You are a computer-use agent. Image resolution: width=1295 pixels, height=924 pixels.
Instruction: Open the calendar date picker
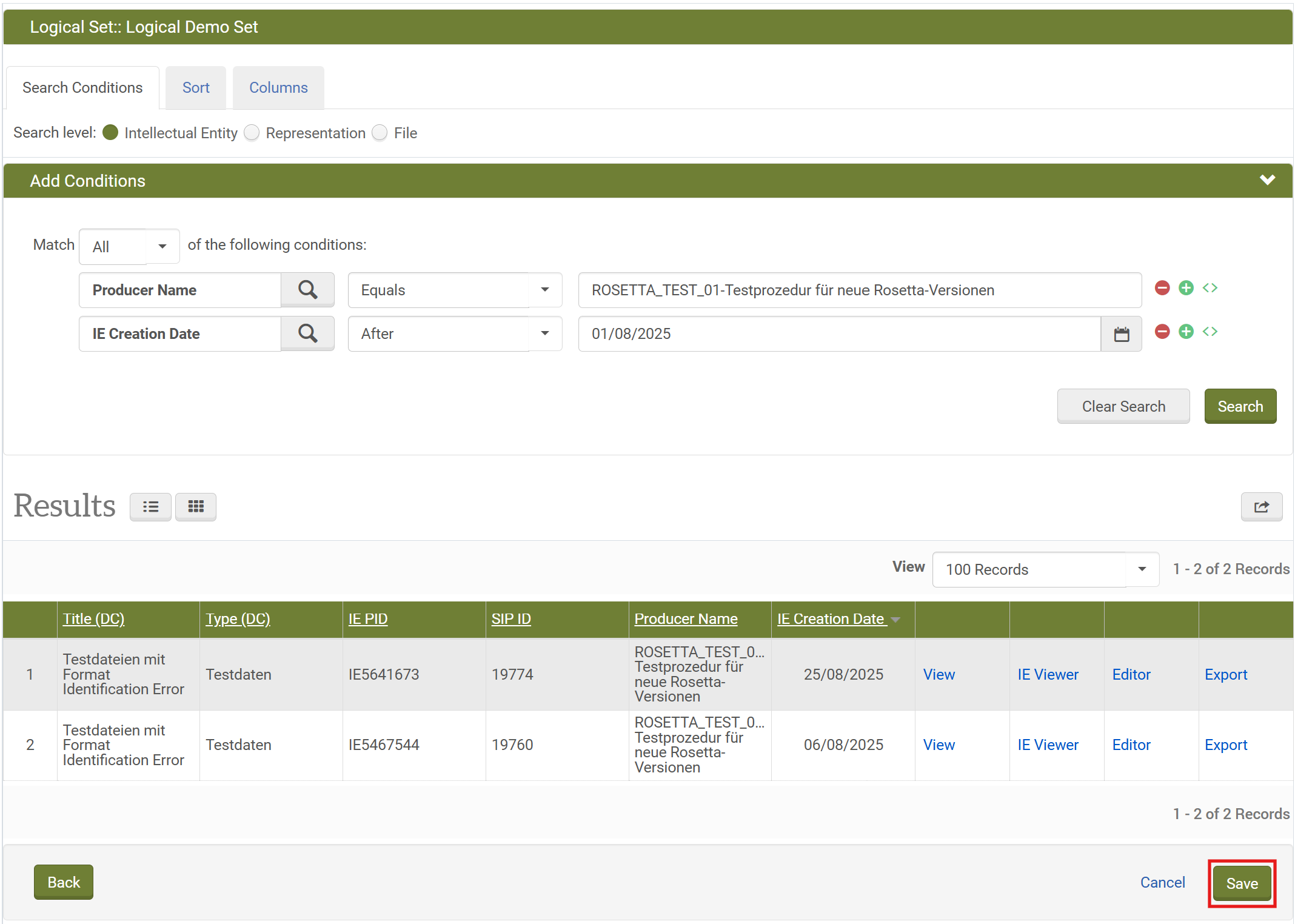[x=1121, y=334]
